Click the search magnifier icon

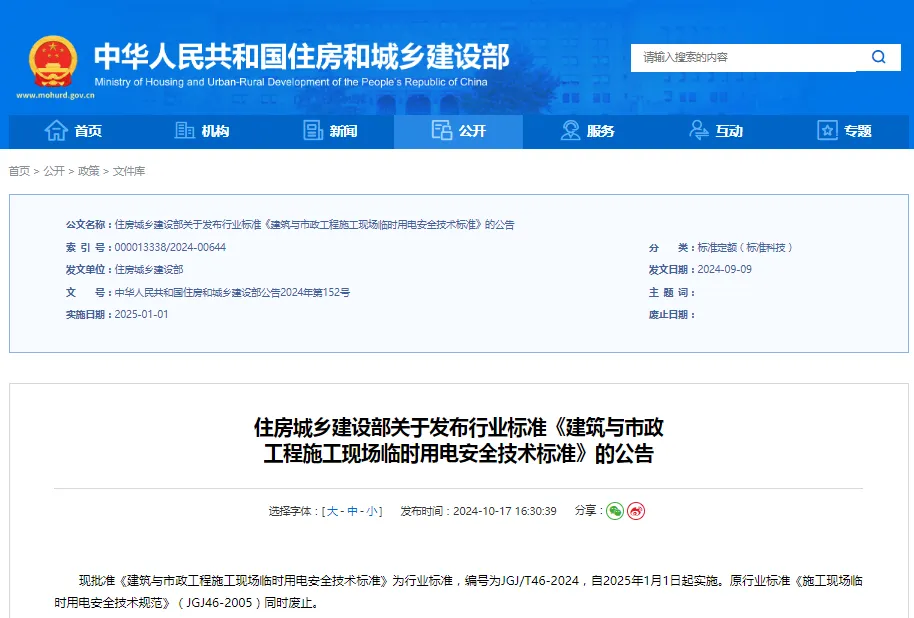tap(878, 57)
